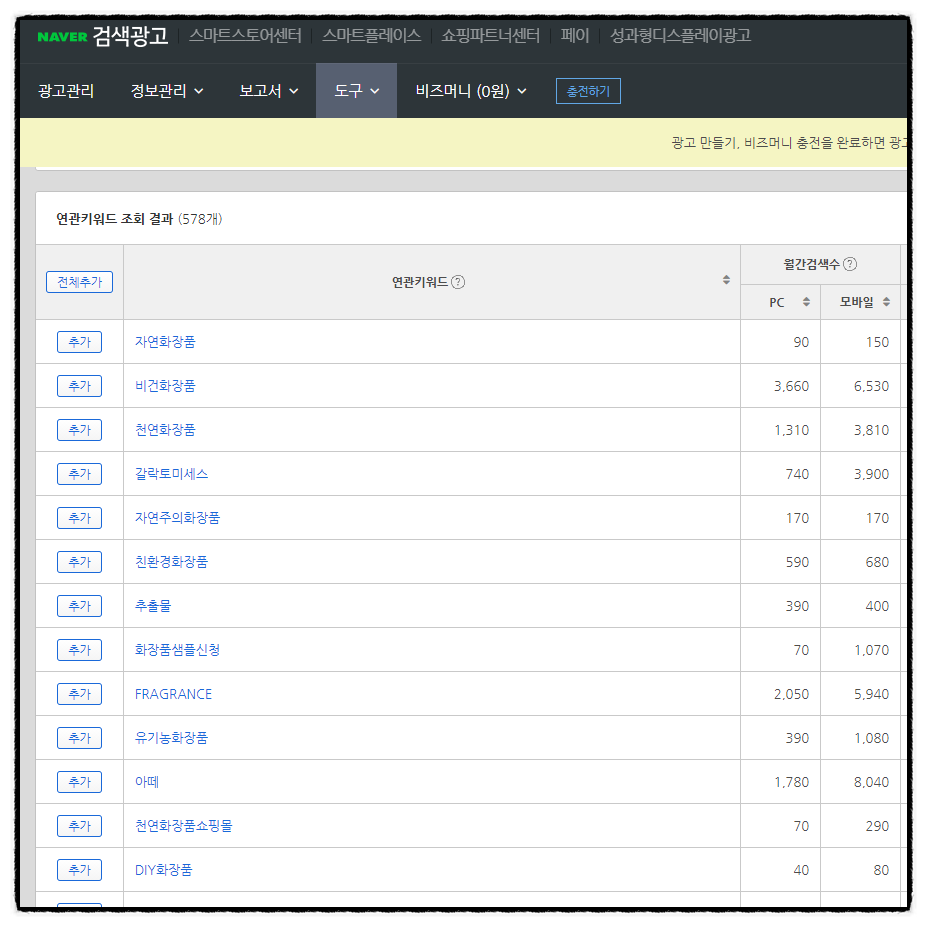
Task: Add the 유기농화장품 keyword
Action: click(x=79, y=738)
